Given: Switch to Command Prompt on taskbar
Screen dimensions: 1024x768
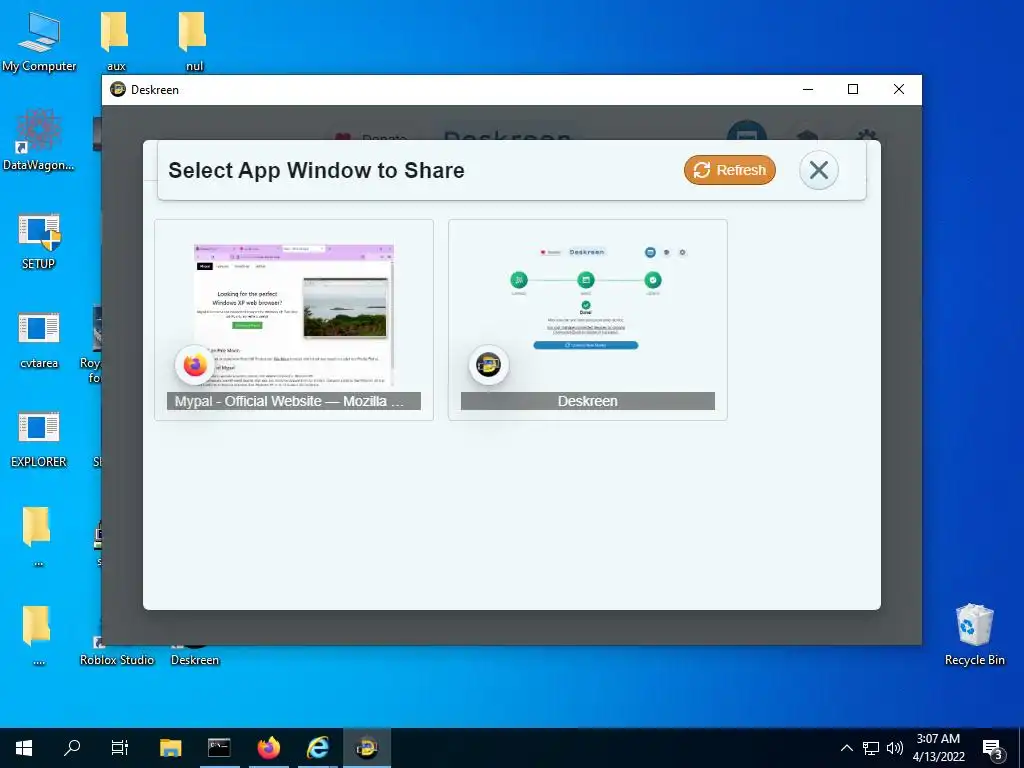Looking at the screenshot, I should point(219,748).
